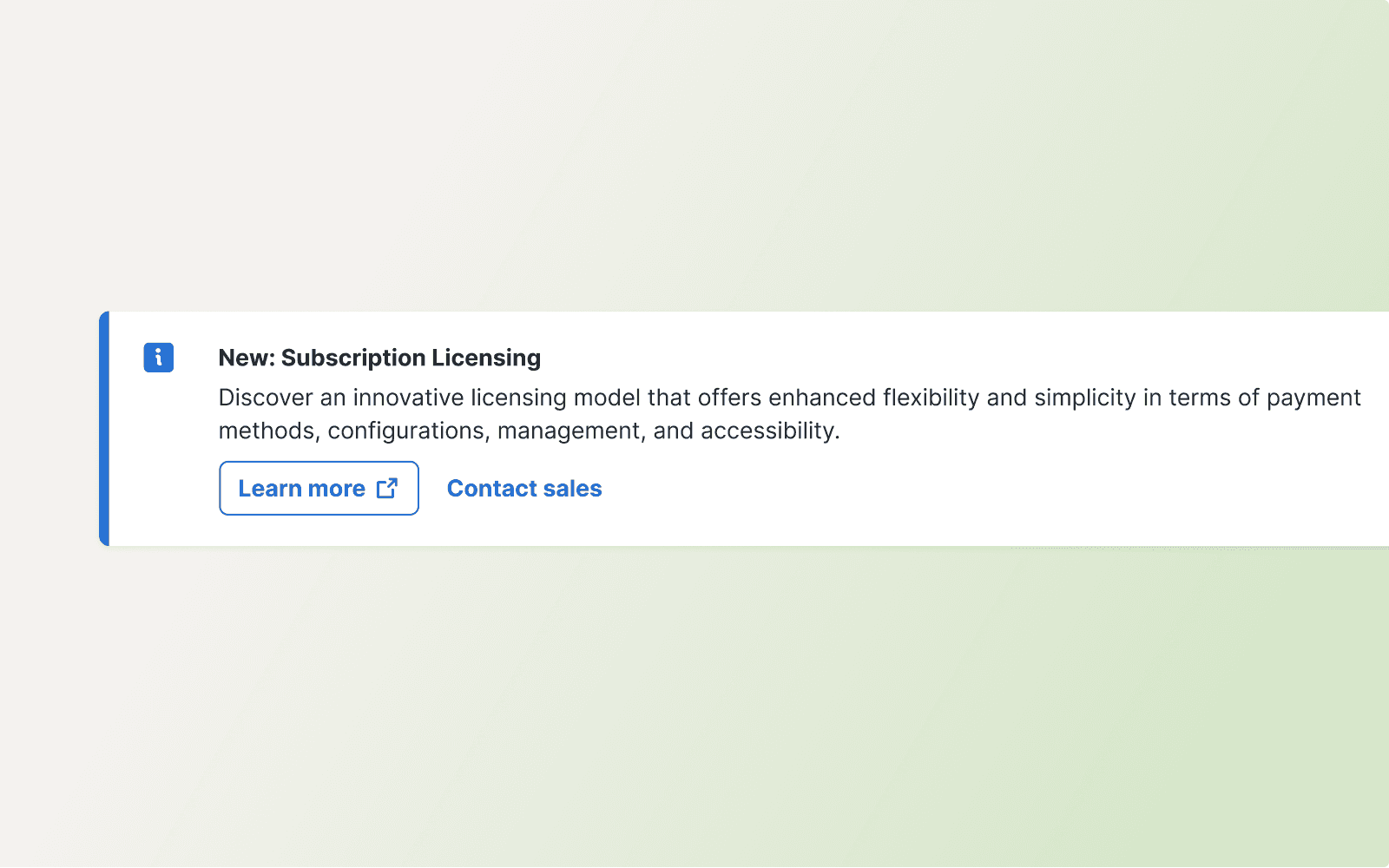Select the 'New: Subscription Licensing' heading
Screen dimensions: 1389x868
click(379, 358)
